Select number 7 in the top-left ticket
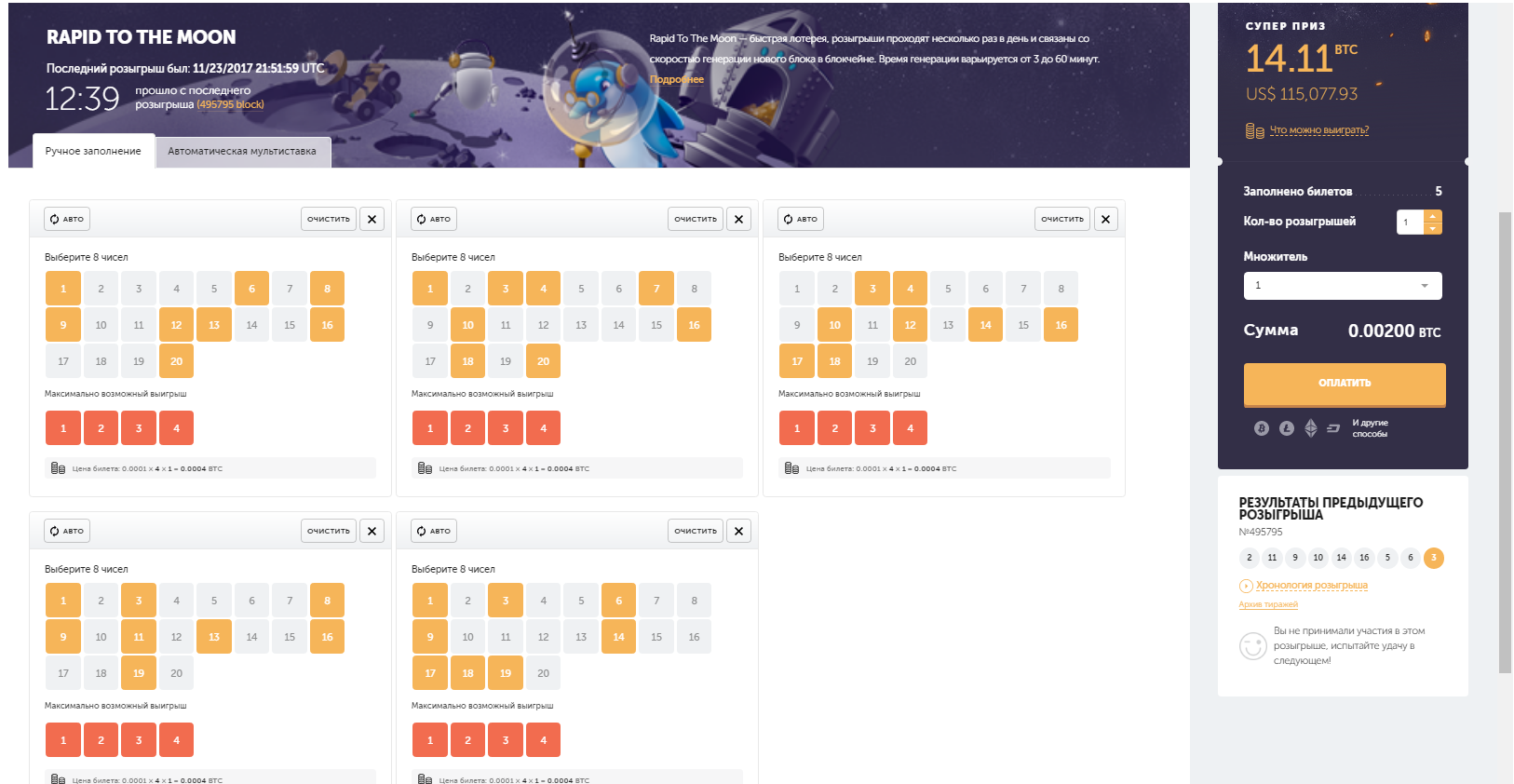The height and width of the screenshot is (784, 1514). click(x=290, y=289)
